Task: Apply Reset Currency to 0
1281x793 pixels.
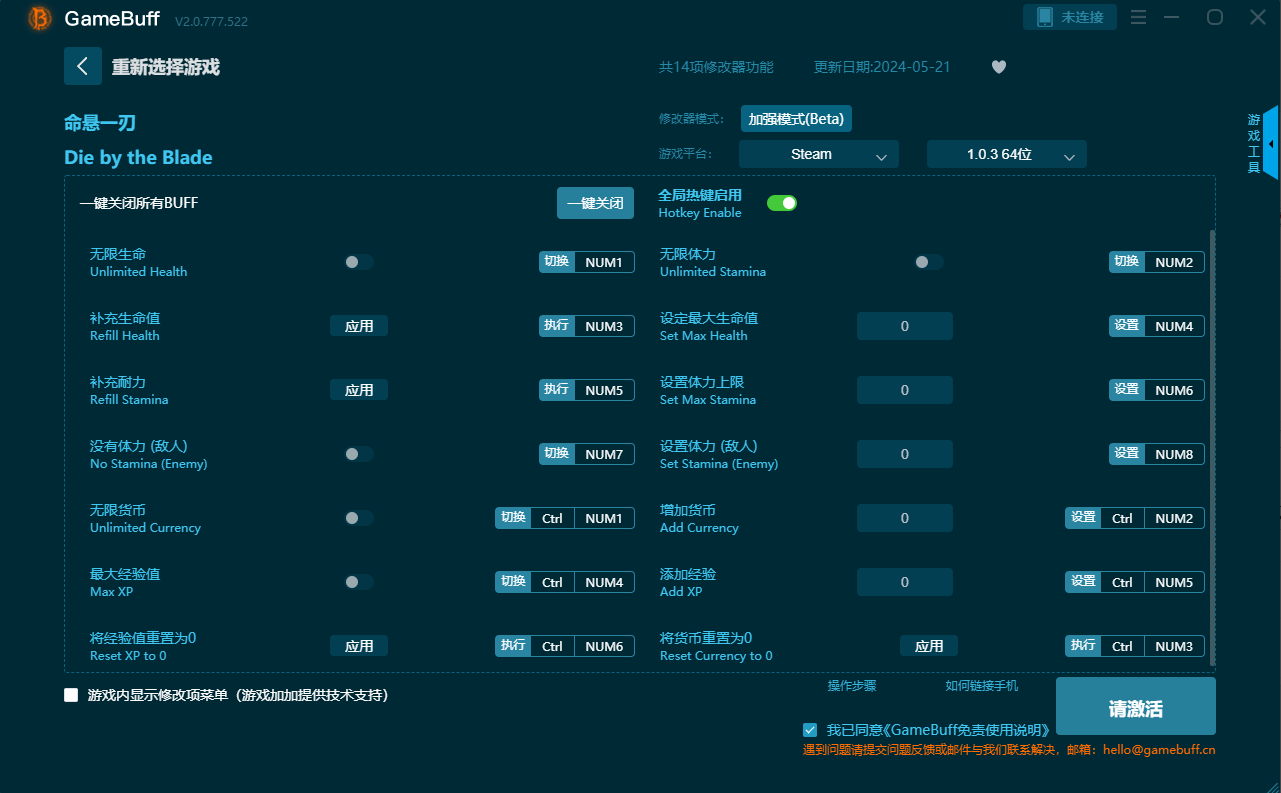Action: (929, 646)
